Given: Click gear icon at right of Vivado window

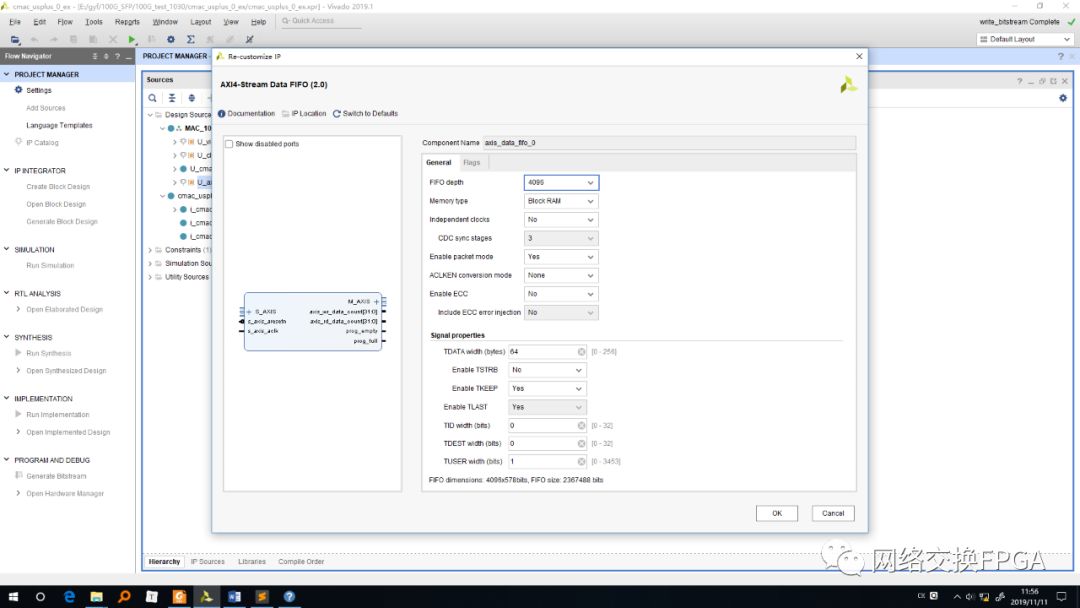Looking at the screenshot, I should coord(1063,98).
